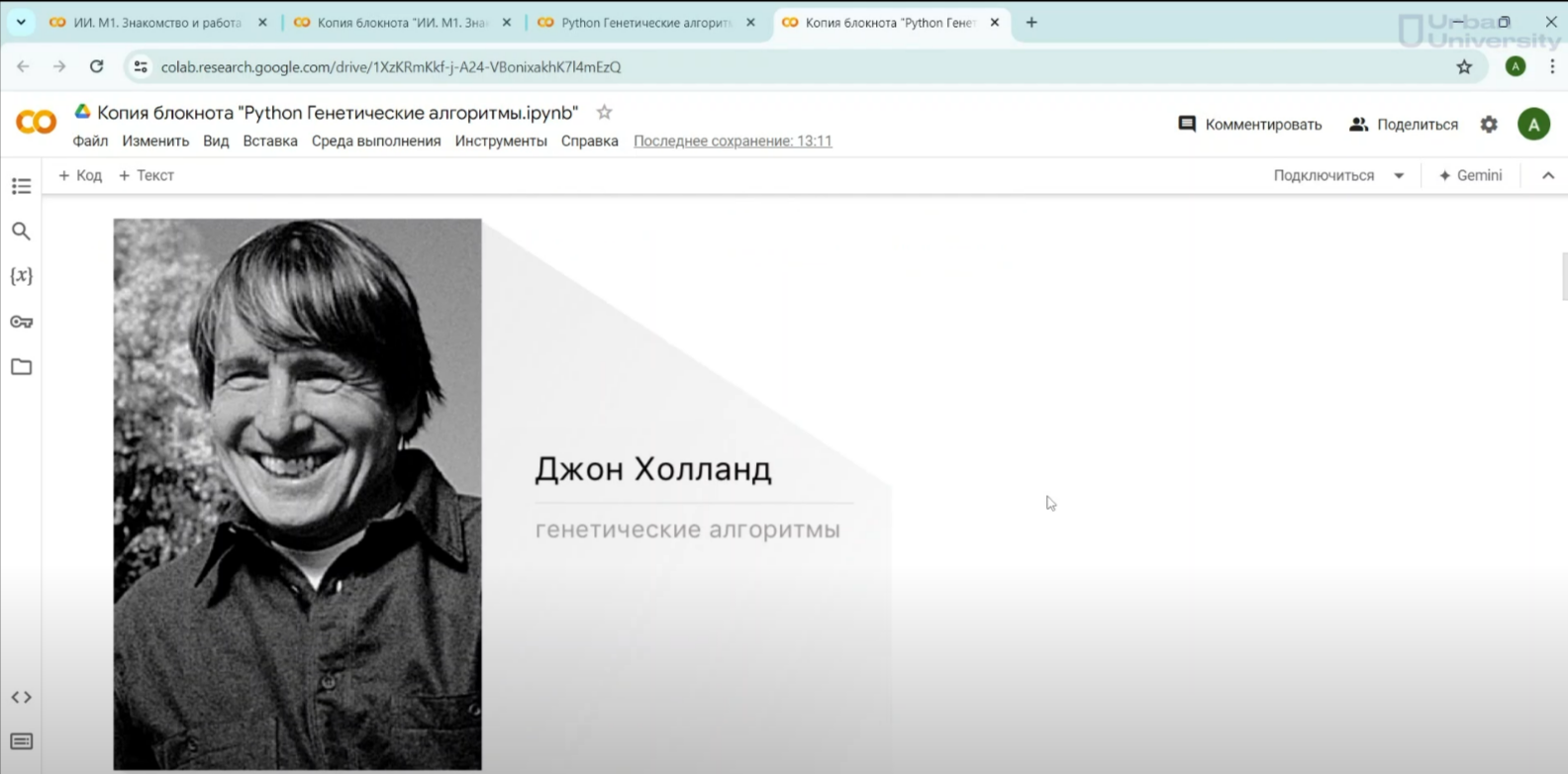Image resolution: width=1568 pixels, height=774 pixels.
Task: Open the terminal icon at bottom left
Action: pyautogui.click(x=21, y=742)
